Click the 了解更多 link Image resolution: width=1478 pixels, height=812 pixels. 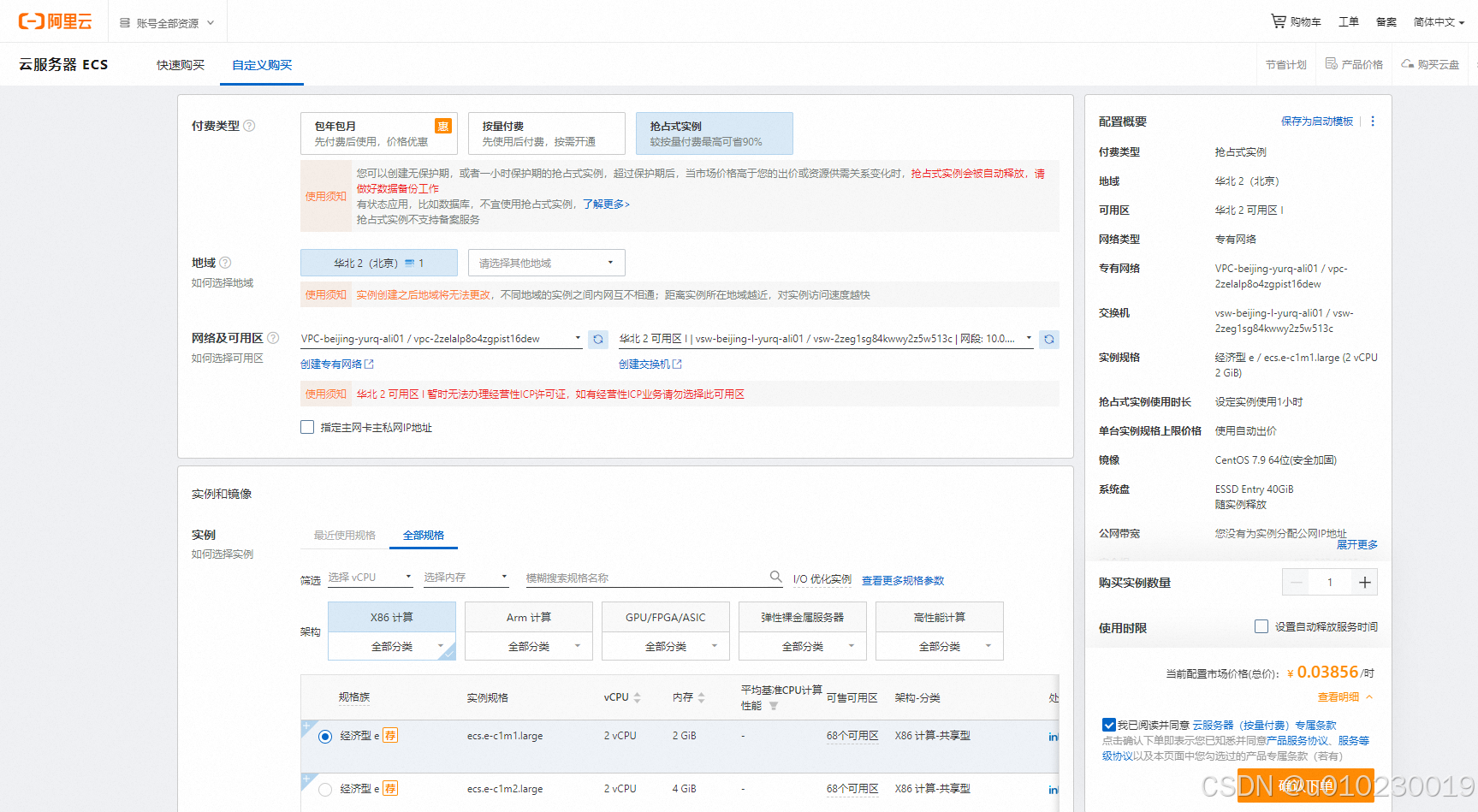606,204
